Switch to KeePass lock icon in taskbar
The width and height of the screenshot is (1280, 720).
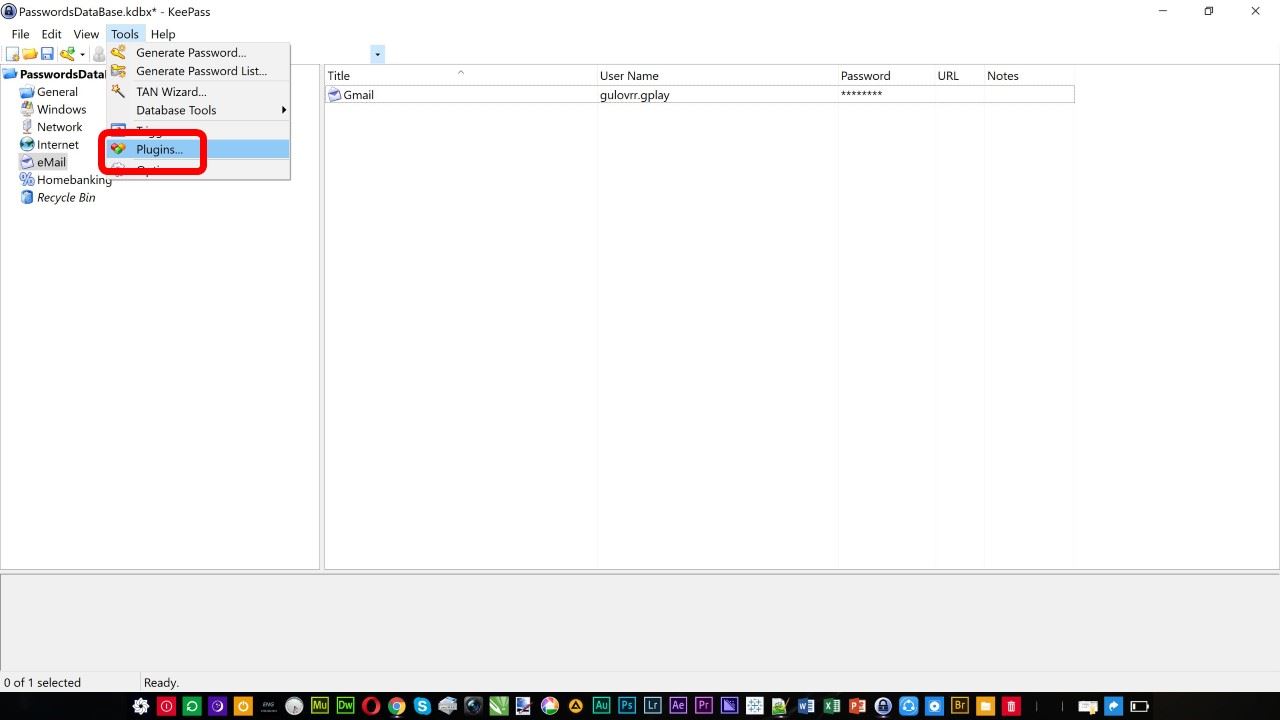click(x=883, y=706)
